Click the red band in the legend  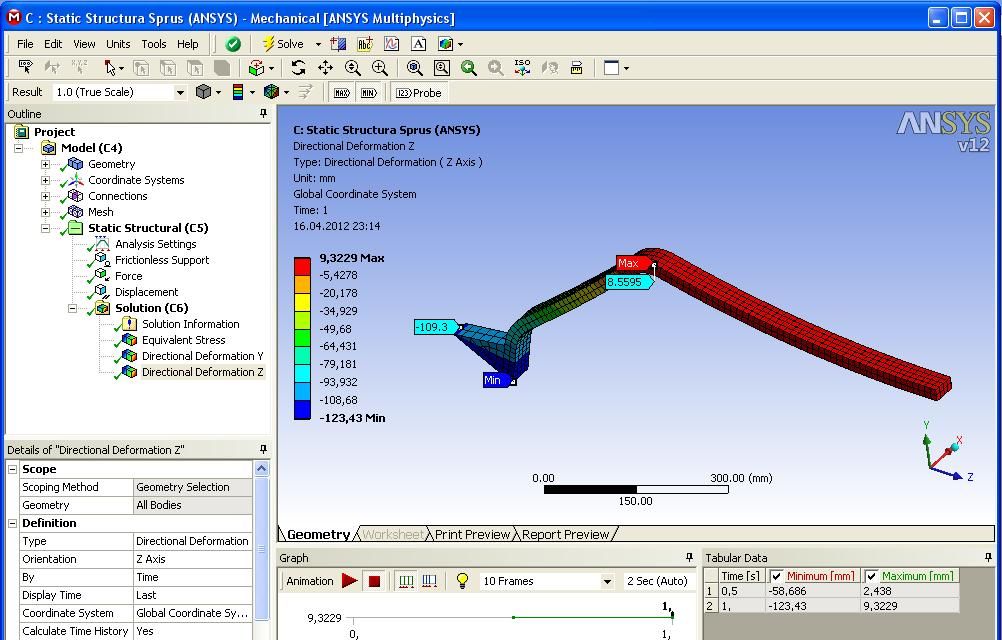(302, 266)
